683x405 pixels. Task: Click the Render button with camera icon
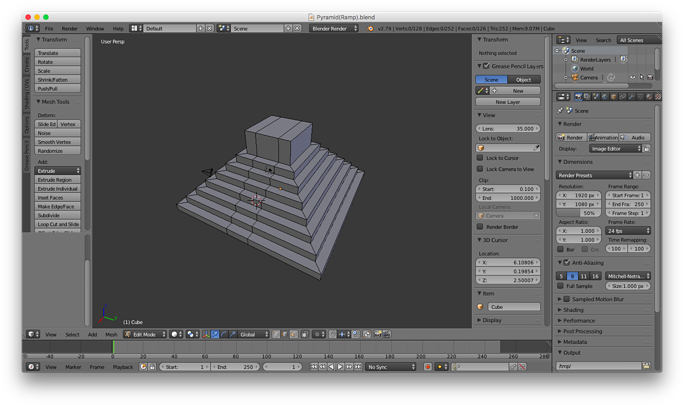point(572,137)
